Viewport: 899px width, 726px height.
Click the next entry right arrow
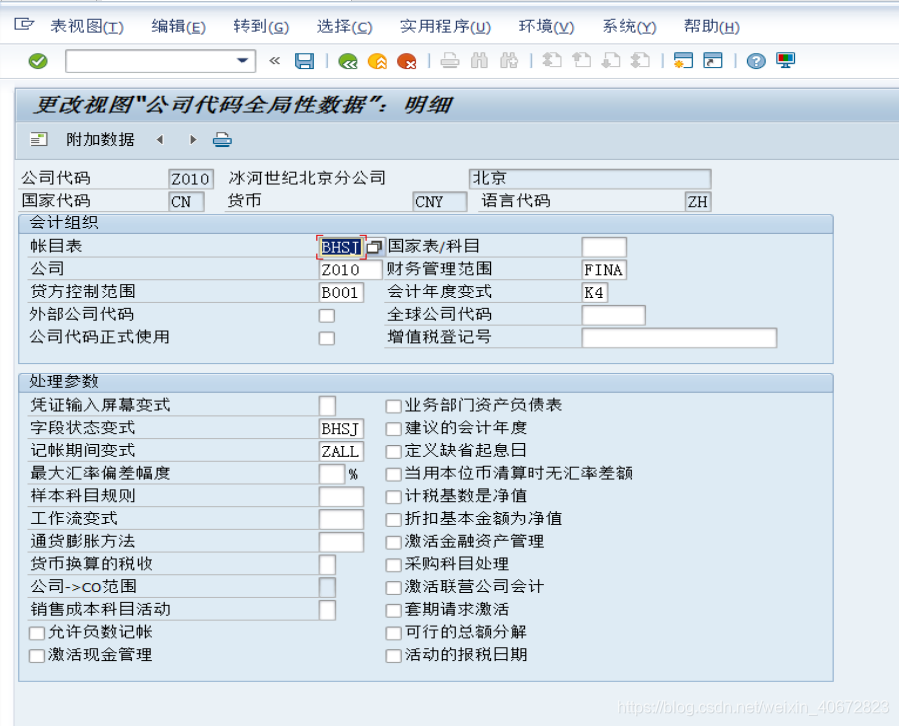[x=193, y=139]
